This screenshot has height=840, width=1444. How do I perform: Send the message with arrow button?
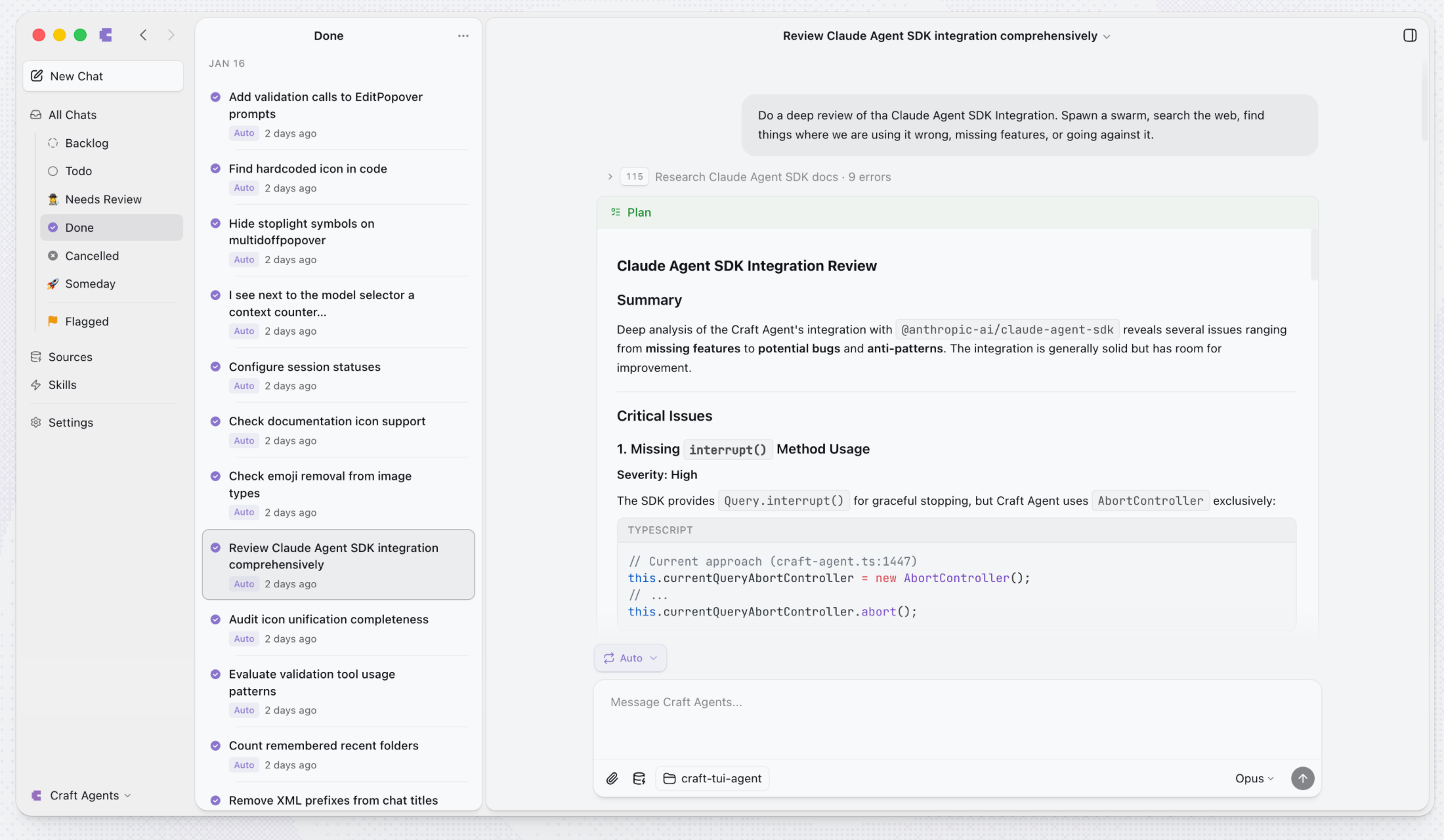point(1302,778)
